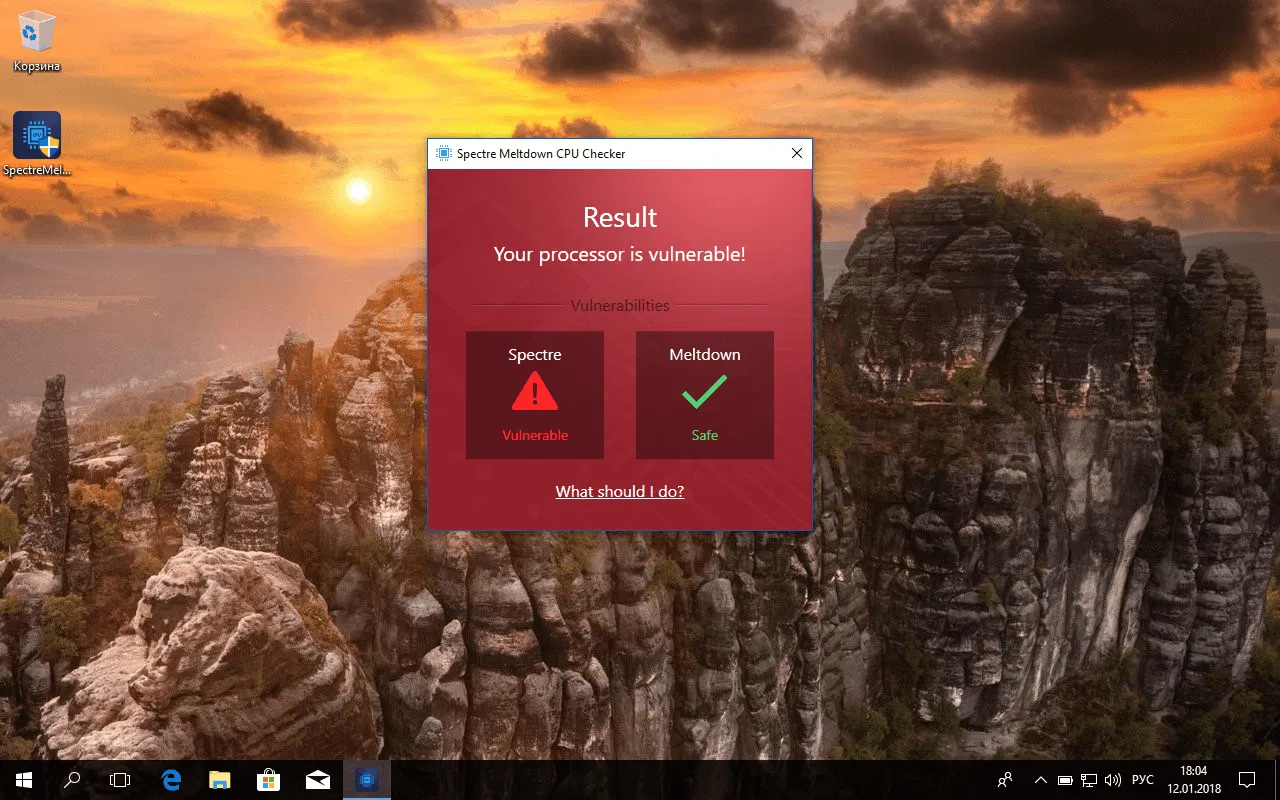This screenshot has height=800, width=1280.
Task: Click the CPU Checker taskbar button
Action: (x=366, y=780)
